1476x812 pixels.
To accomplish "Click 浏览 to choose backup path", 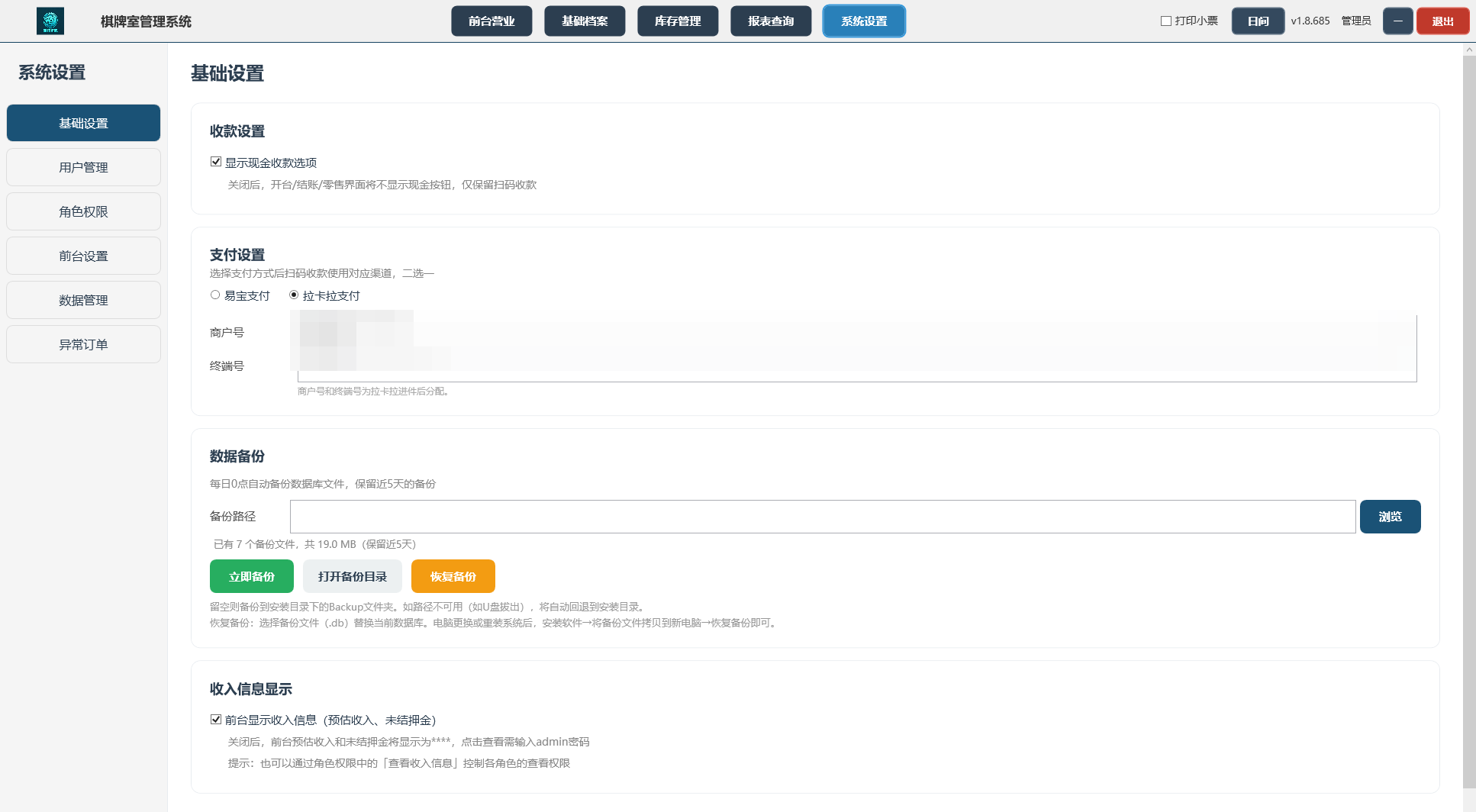I will coord(1390,517).
